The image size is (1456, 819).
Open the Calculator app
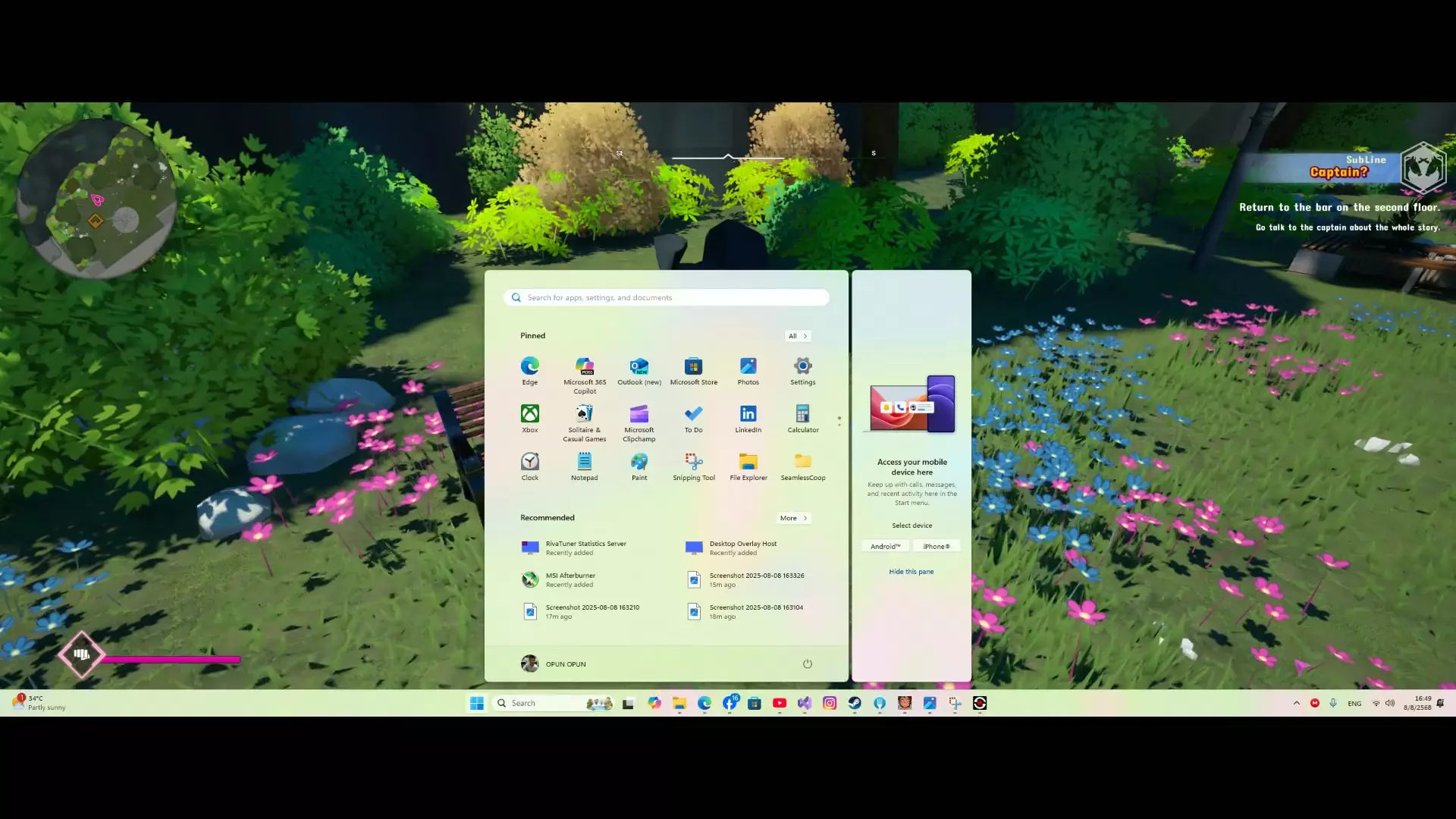click(802, 419)
